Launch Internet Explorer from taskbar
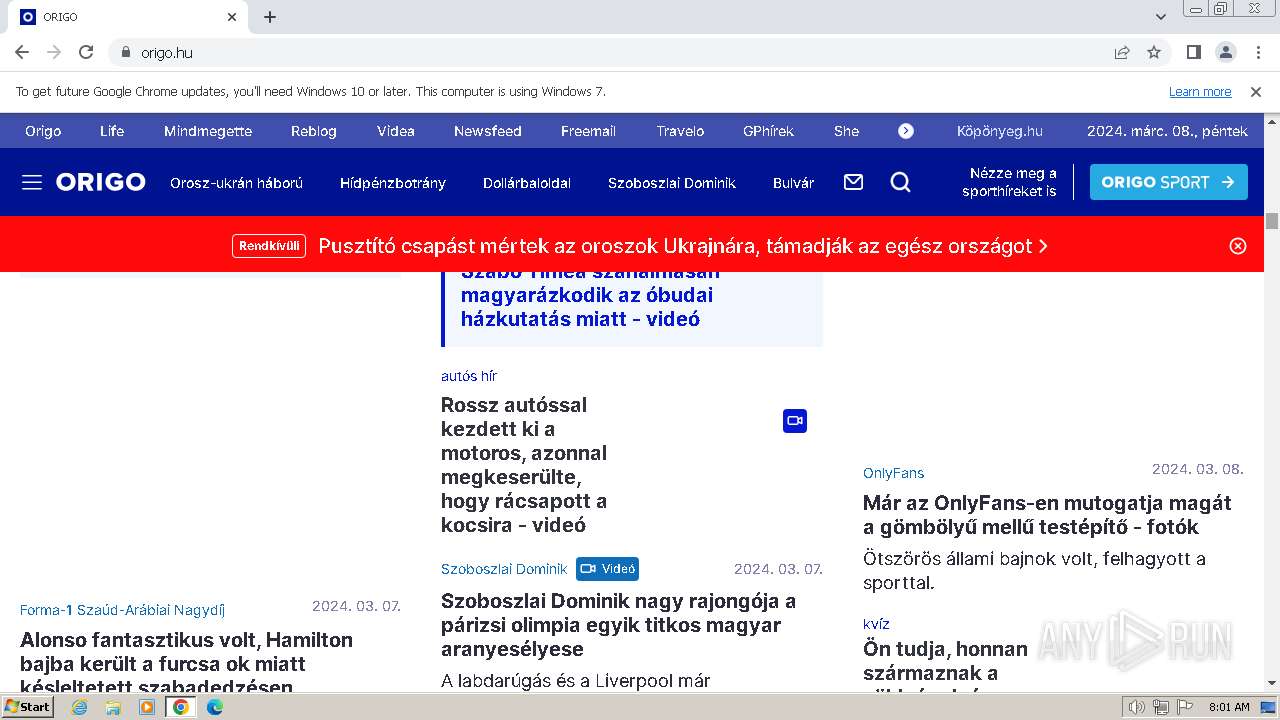1280x720 pixels. [79, 707]
